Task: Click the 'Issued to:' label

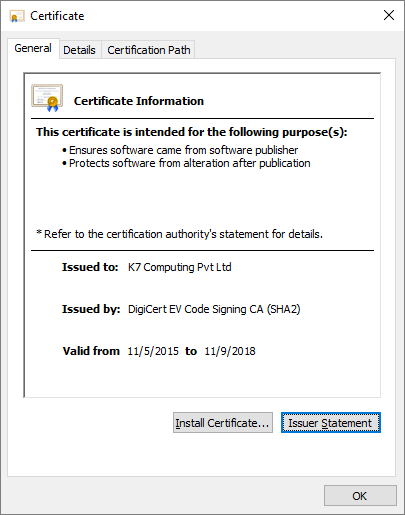Action: 90,267
